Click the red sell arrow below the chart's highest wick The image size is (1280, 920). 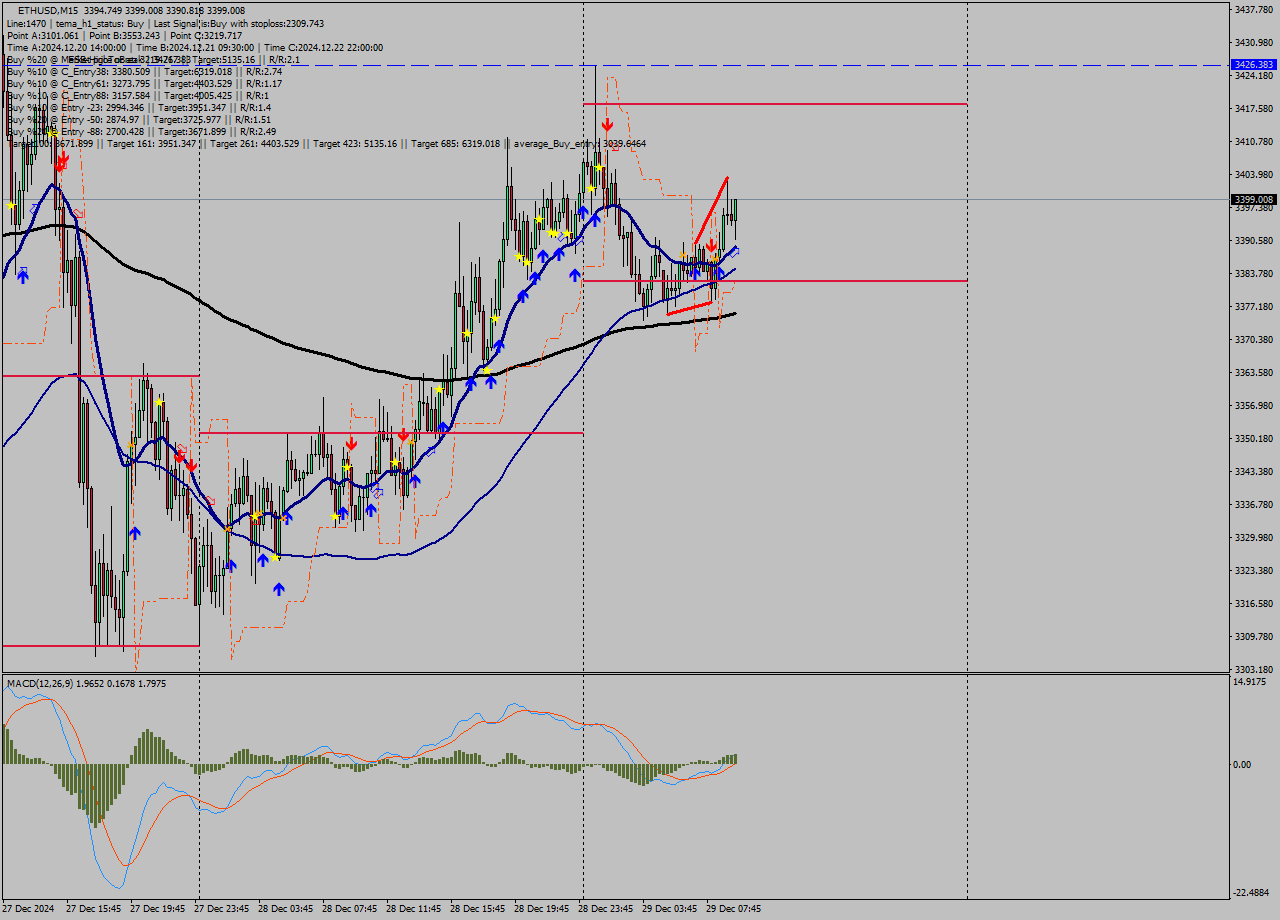click(x=607, y=125)
